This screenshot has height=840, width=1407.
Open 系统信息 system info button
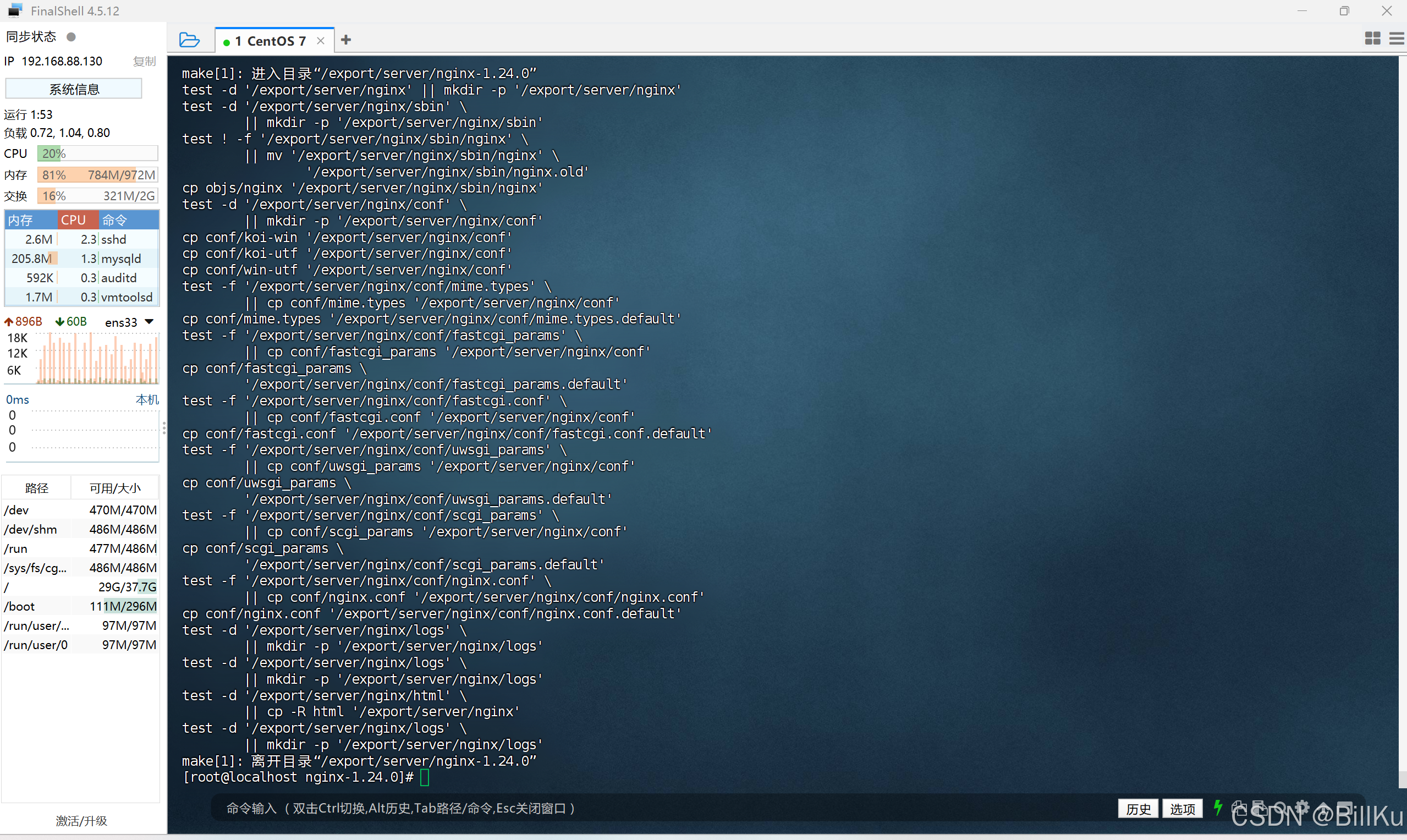[x=74, y=89]
